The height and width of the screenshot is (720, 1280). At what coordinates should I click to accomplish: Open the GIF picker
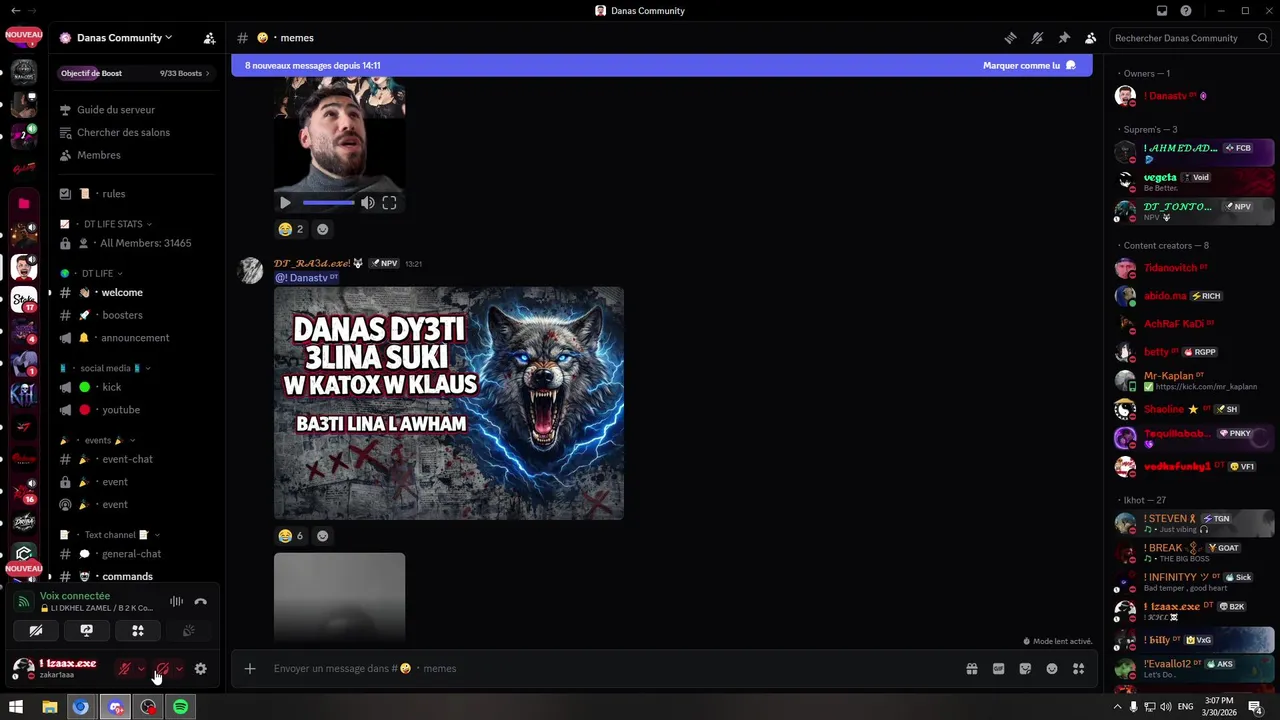(x=998, y=669)
